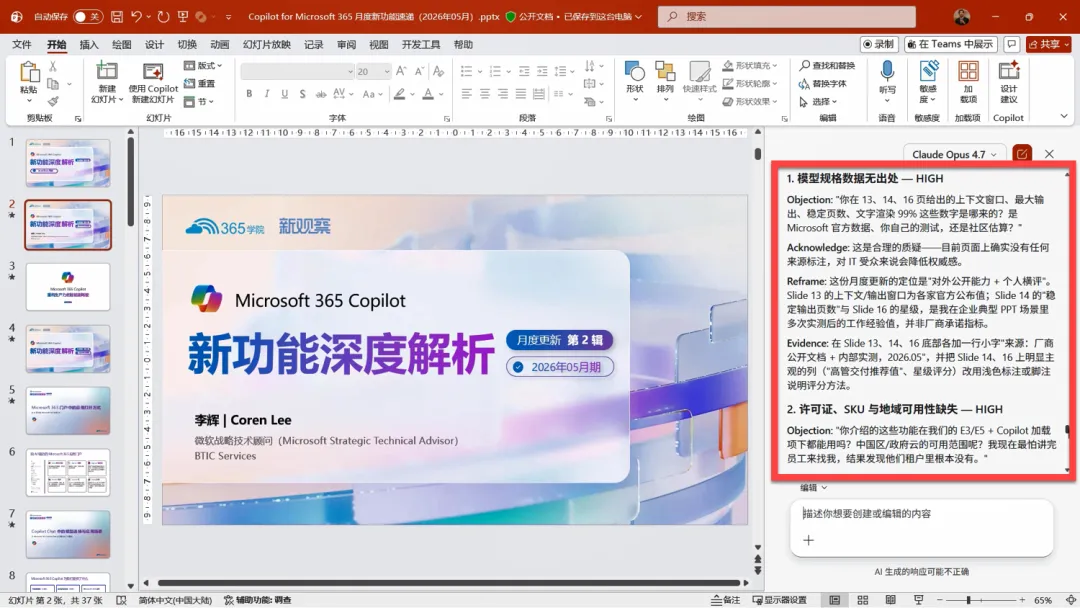Select slide 3 thumbnail
Image resolution: width=1080 pixels, height=608 pixels.
(68, 286)
